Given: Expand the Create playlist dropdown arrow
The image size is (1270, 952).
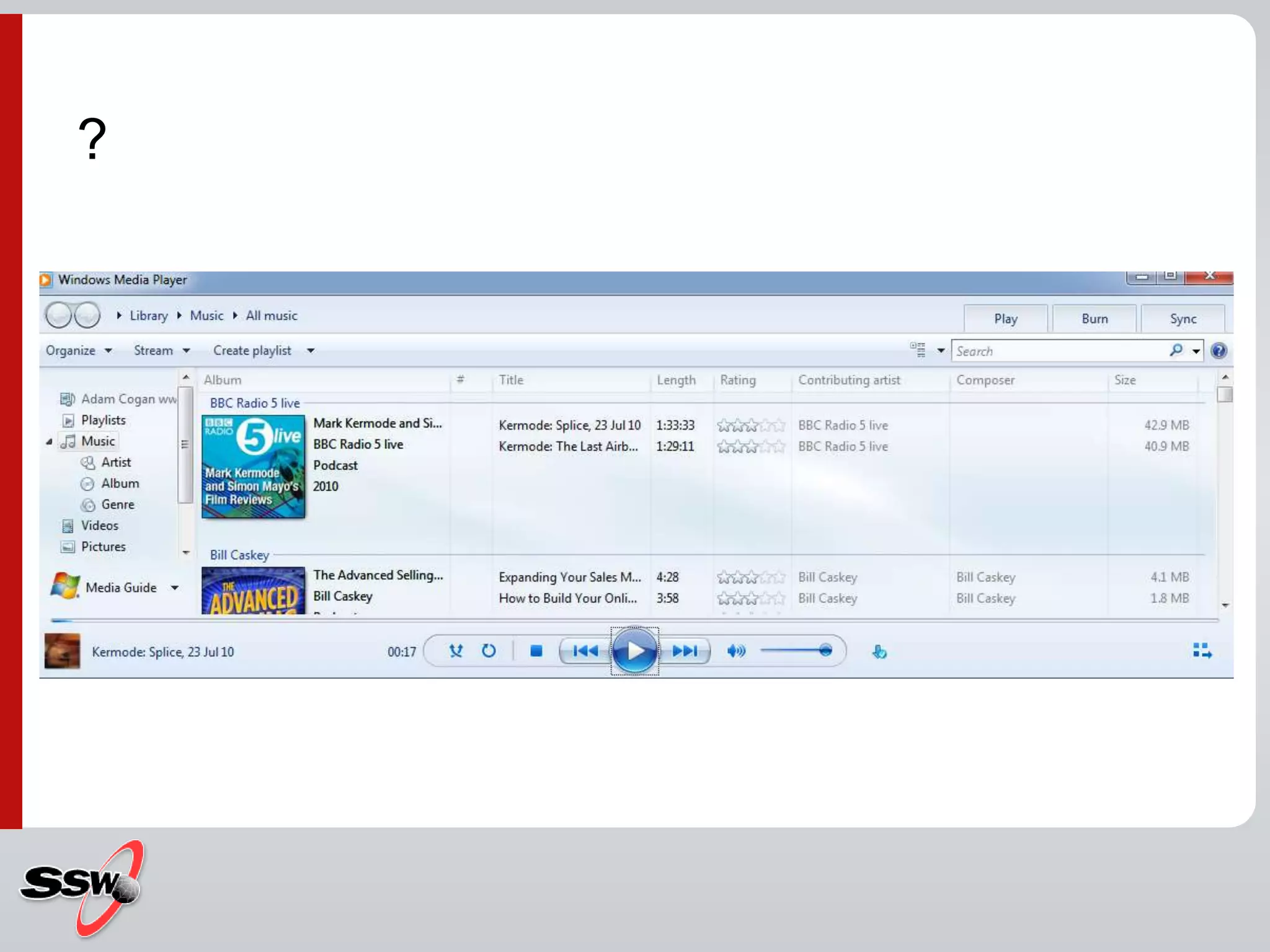Looking at the screenshot, I should [x=311, y=351].
